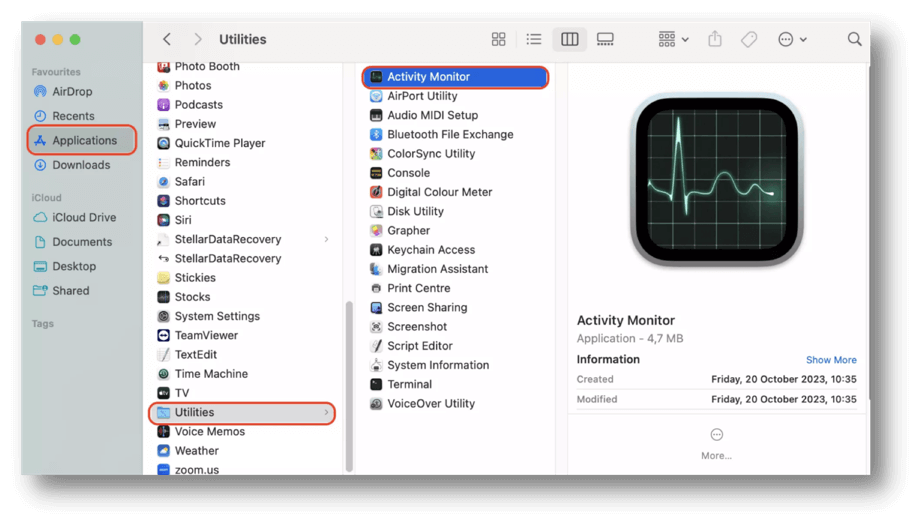921x525 pixels.
Task: Click the Finder back arrow button
Action: coord(167,39)
